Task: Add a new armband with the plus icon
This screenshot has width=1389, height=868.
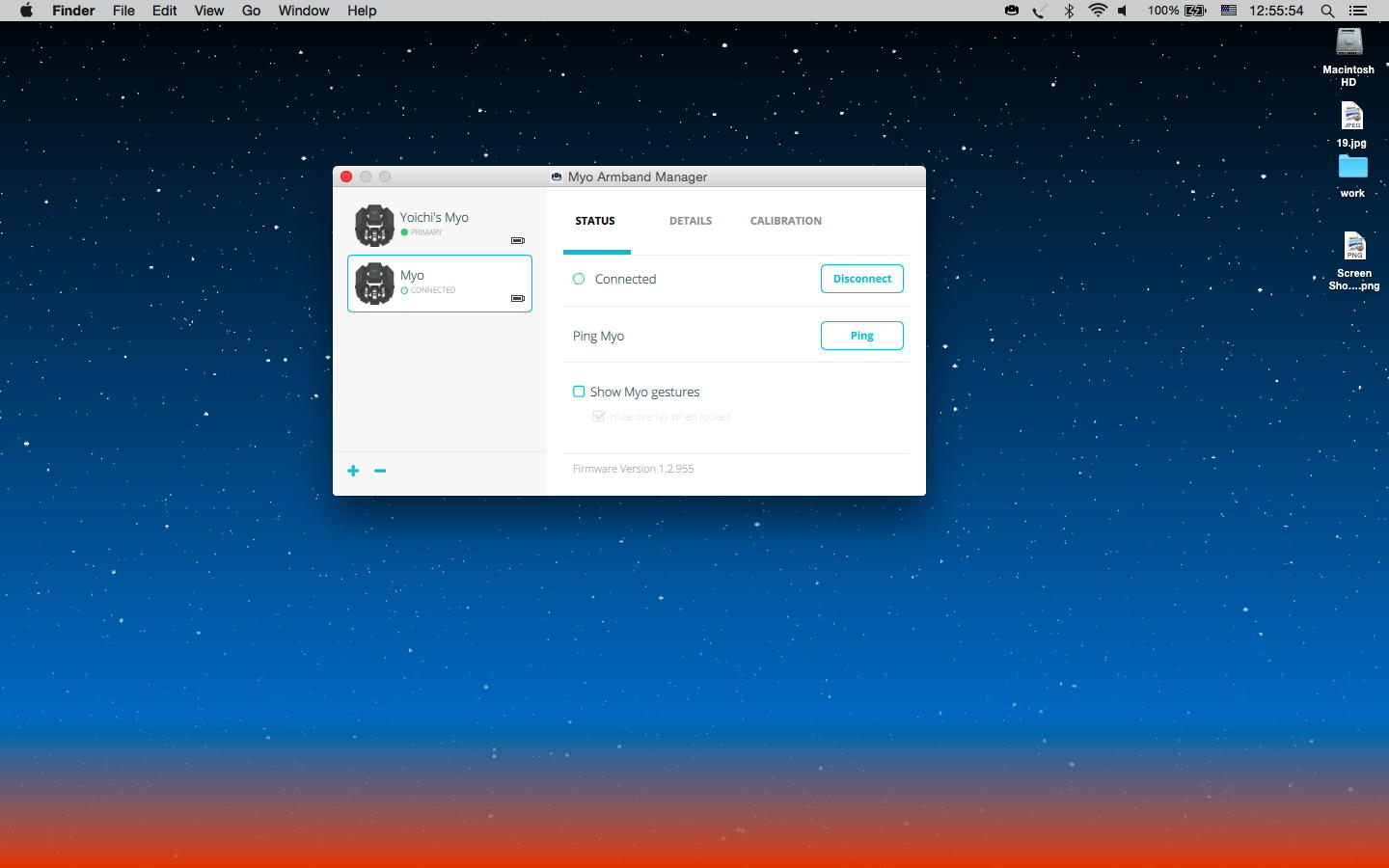Action: [x=353, y=471]
